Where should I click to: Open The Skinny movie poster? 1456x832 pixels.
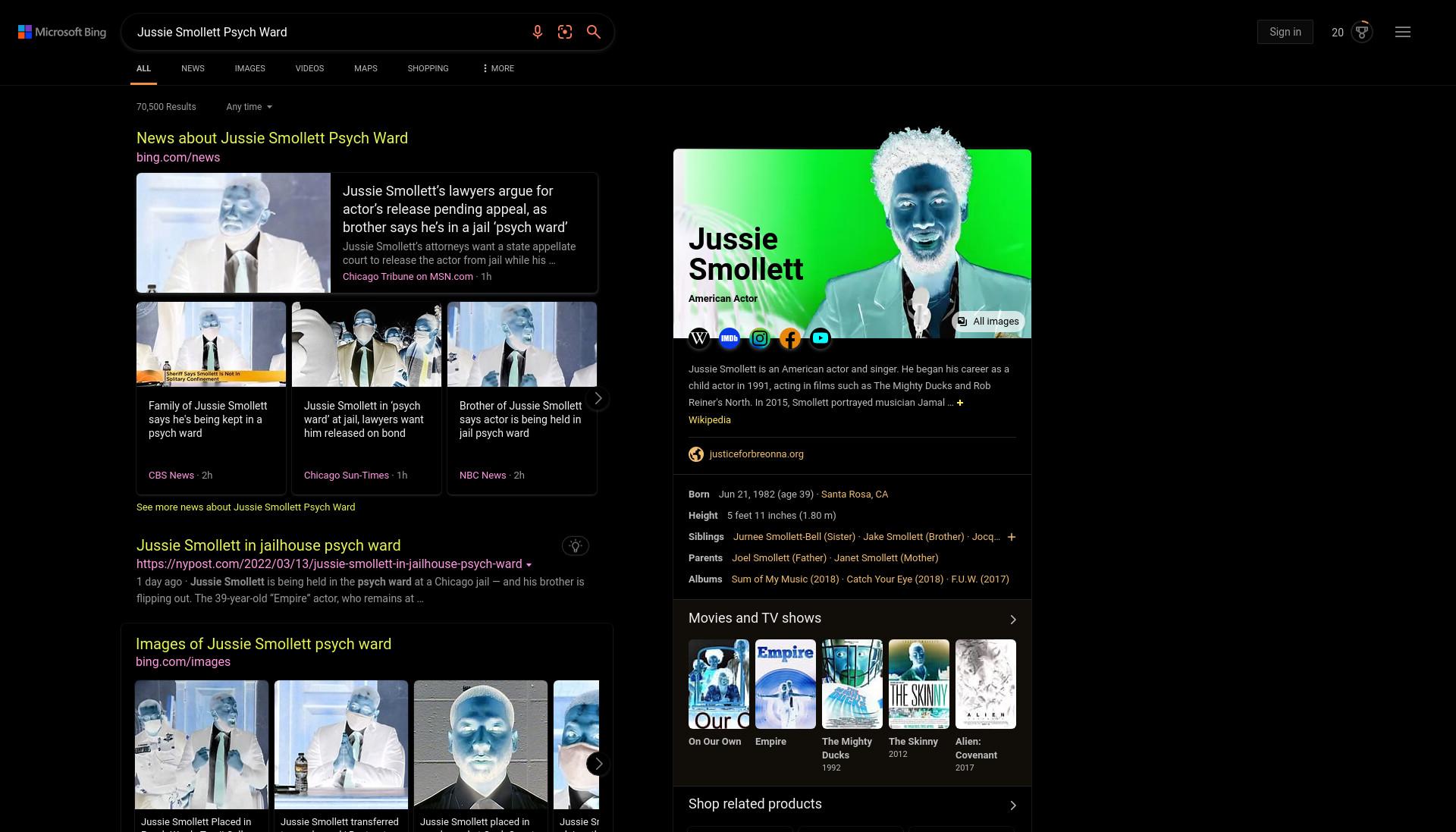[x=918, y=684]
